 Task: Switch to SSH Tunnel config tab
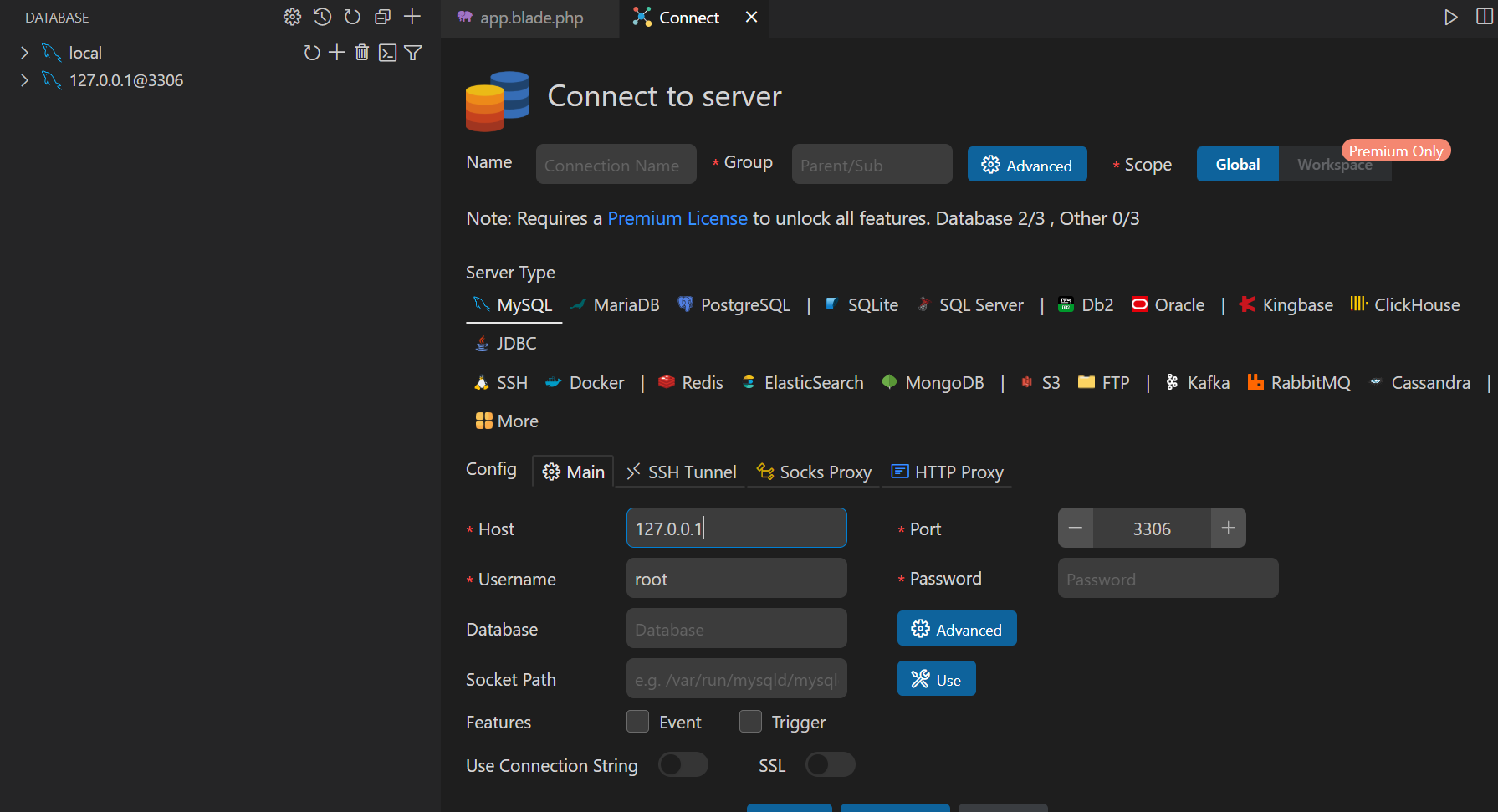(x=682, y=472)
